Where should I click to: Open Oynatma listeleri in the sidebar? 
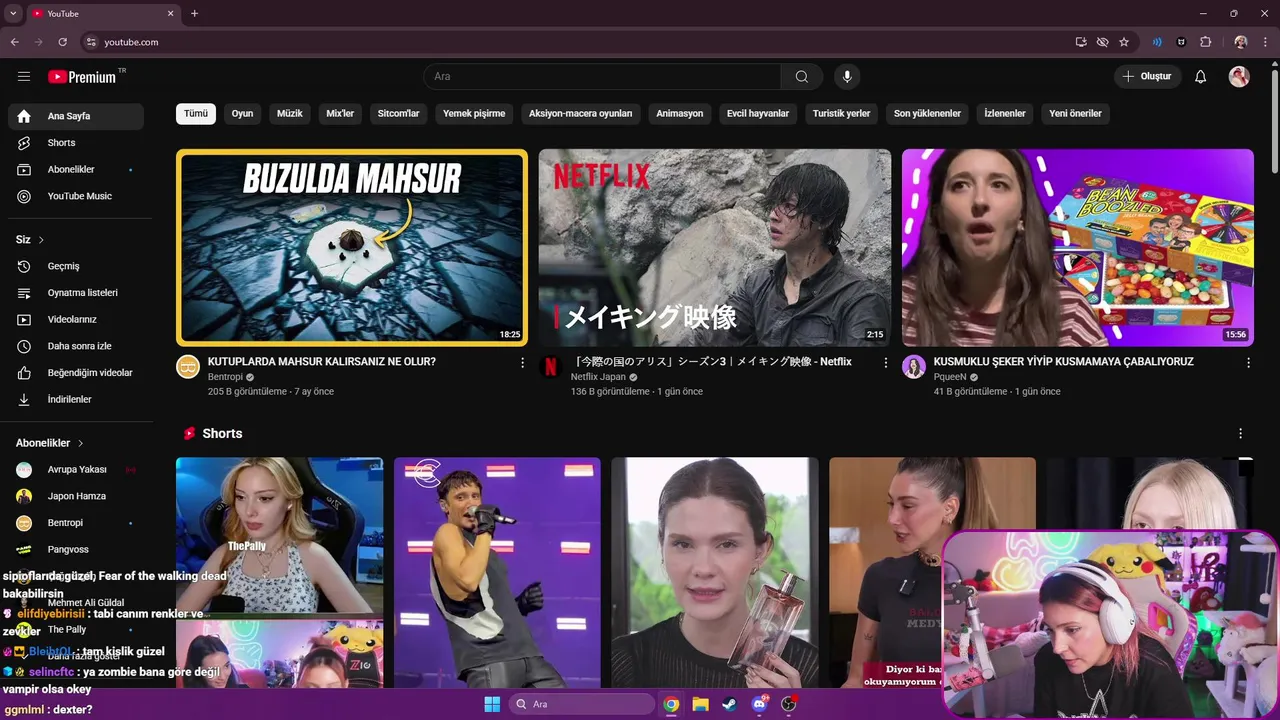[x=76, y=293]
